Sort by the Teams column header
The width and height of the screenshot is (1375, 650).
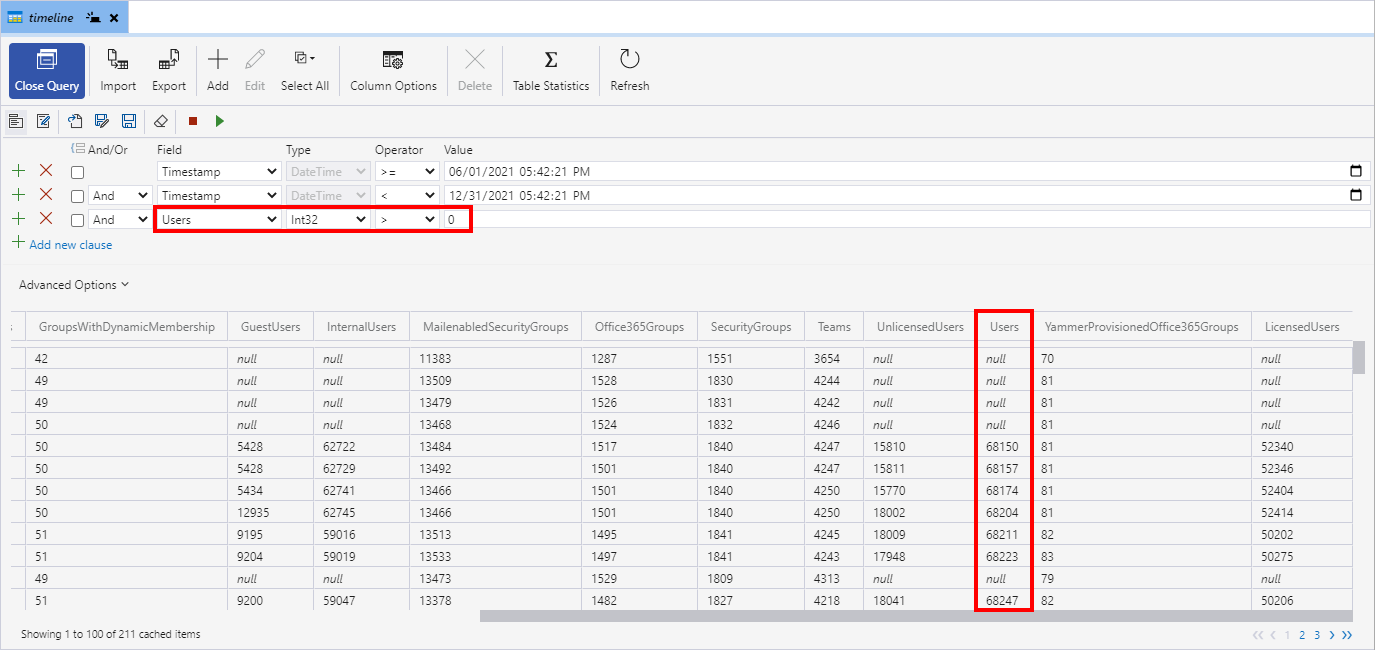pyautogui.click(x=834, y=327)
